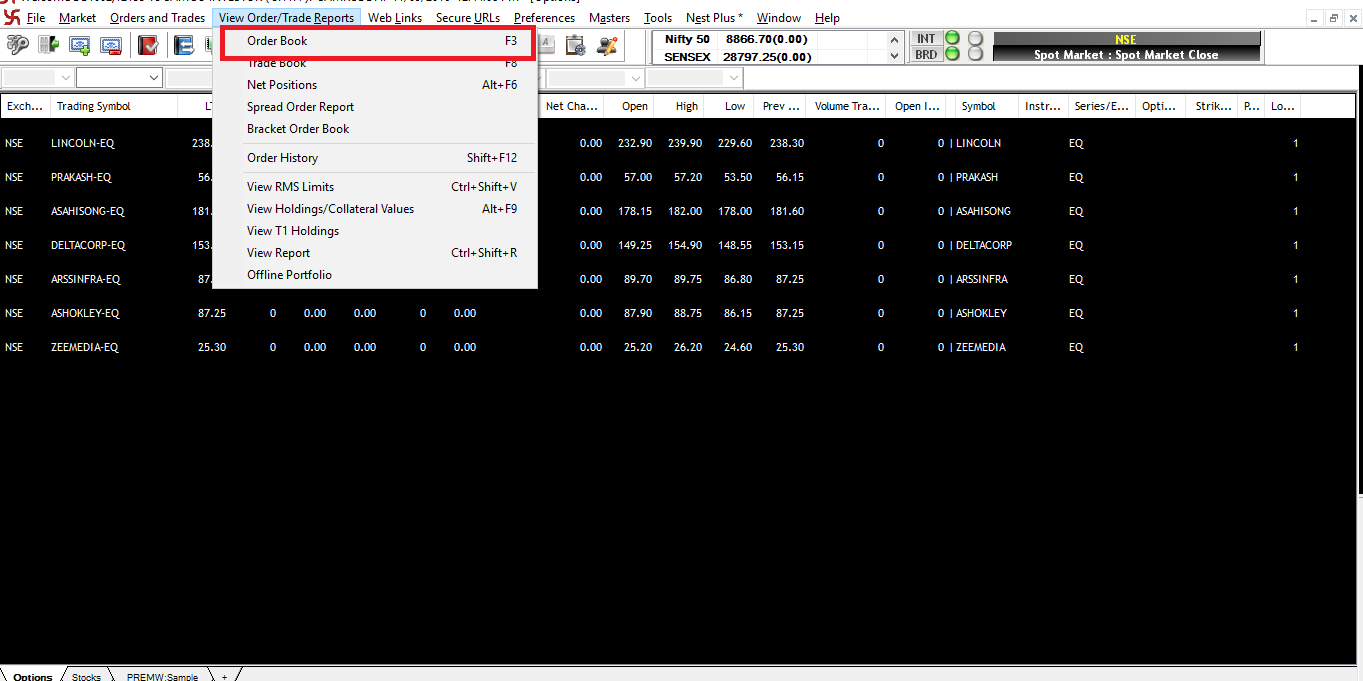Click the Volume Tra... column header
The width and height of the screenshot is (1363, 681).
tap(847, 106)
